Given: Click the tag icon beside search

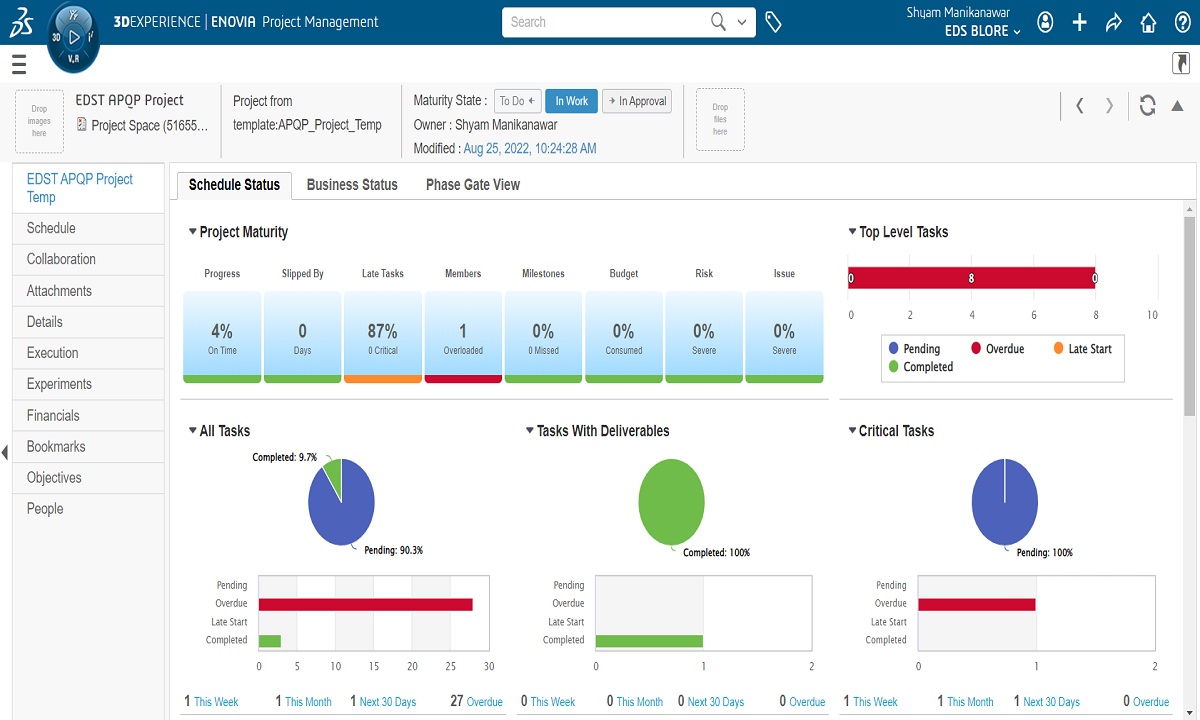Looking at the screenshot, I should 773,22.
